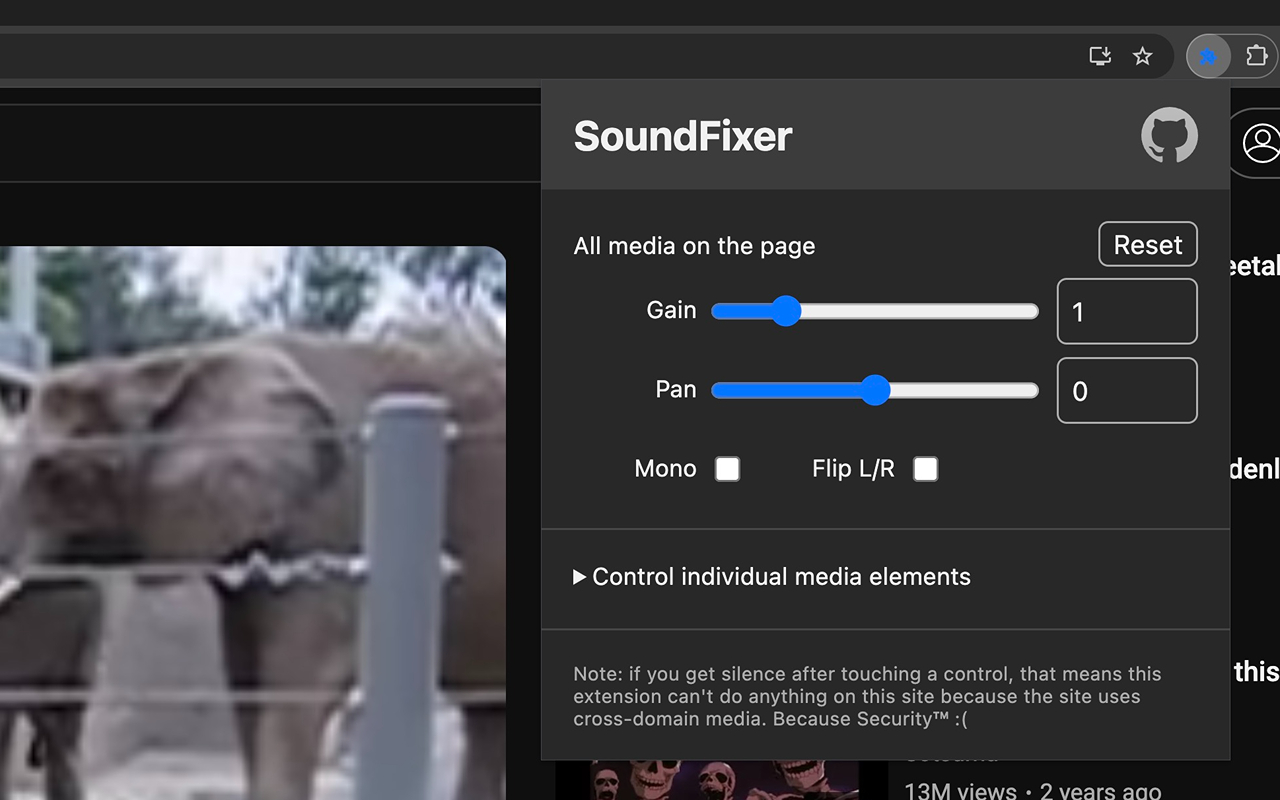Click the screen-with-download-arrow icon in the toolbar
Viewport: 1280px width, 800px height.
coord(1099,56)
